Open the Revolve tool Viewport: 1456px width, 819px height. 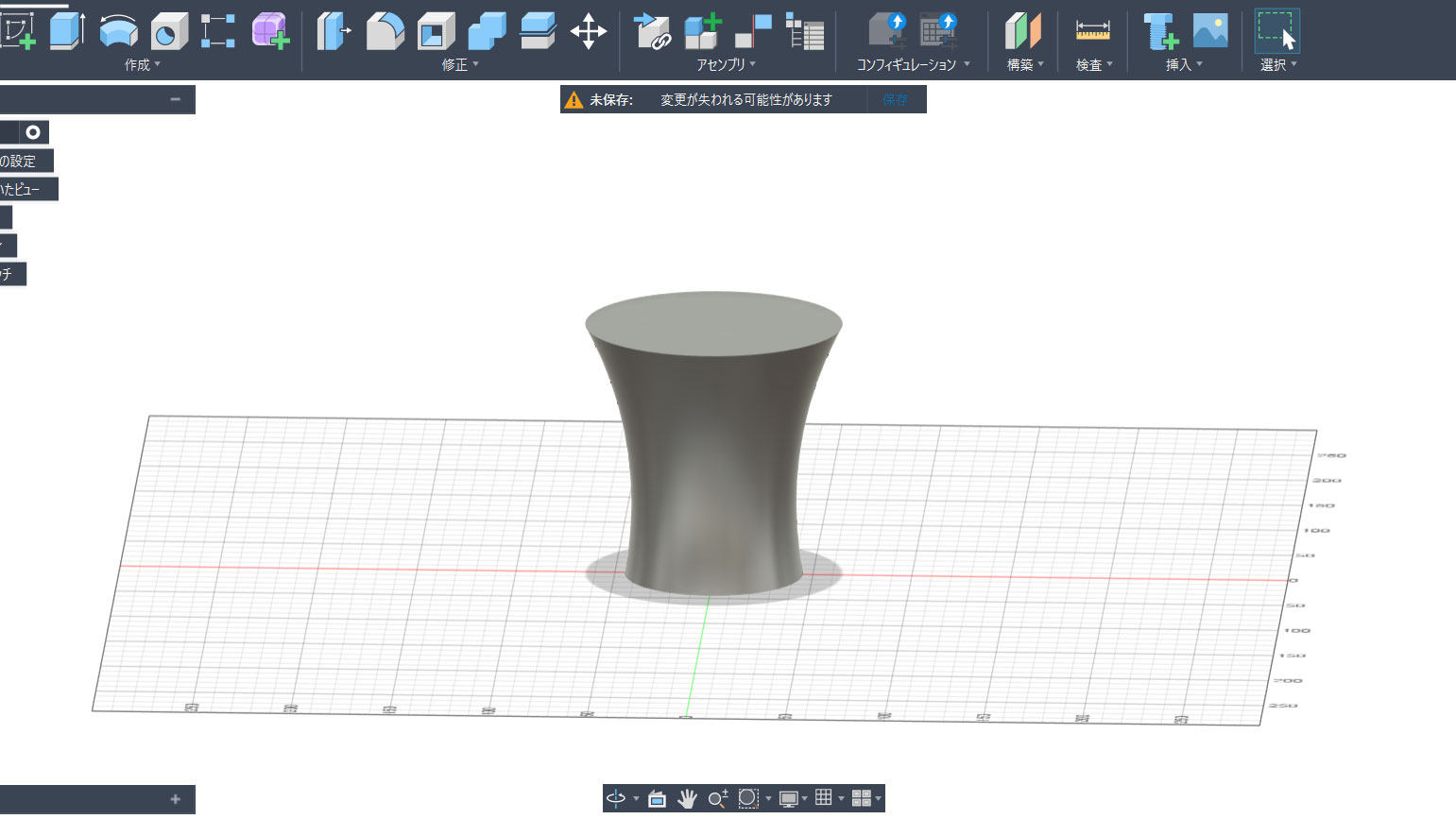(119, 30)
